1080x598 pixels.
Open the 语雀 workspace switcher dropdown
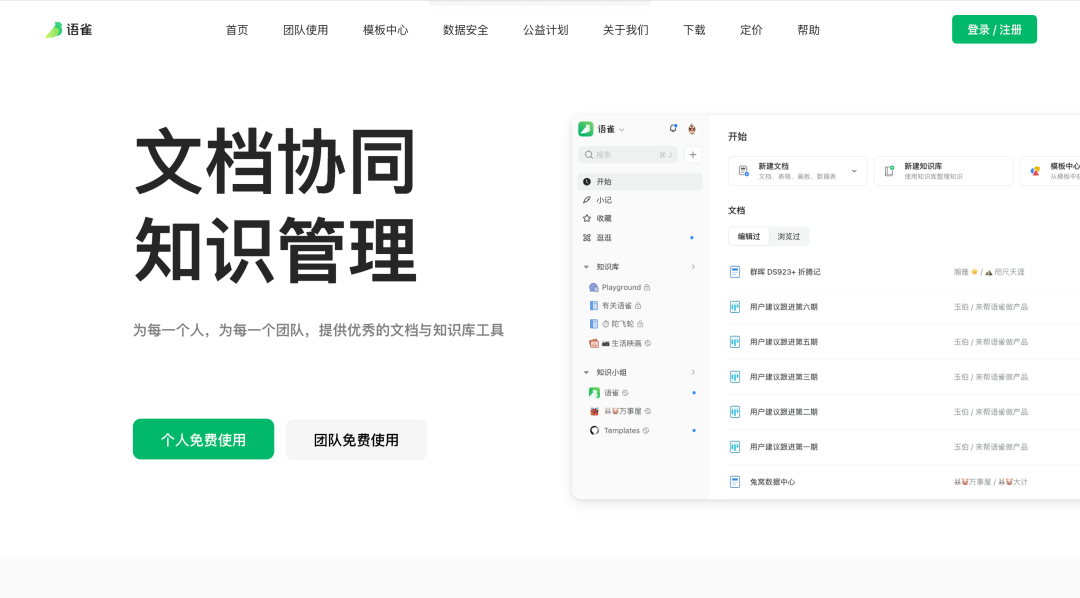(x=621, y=130)
